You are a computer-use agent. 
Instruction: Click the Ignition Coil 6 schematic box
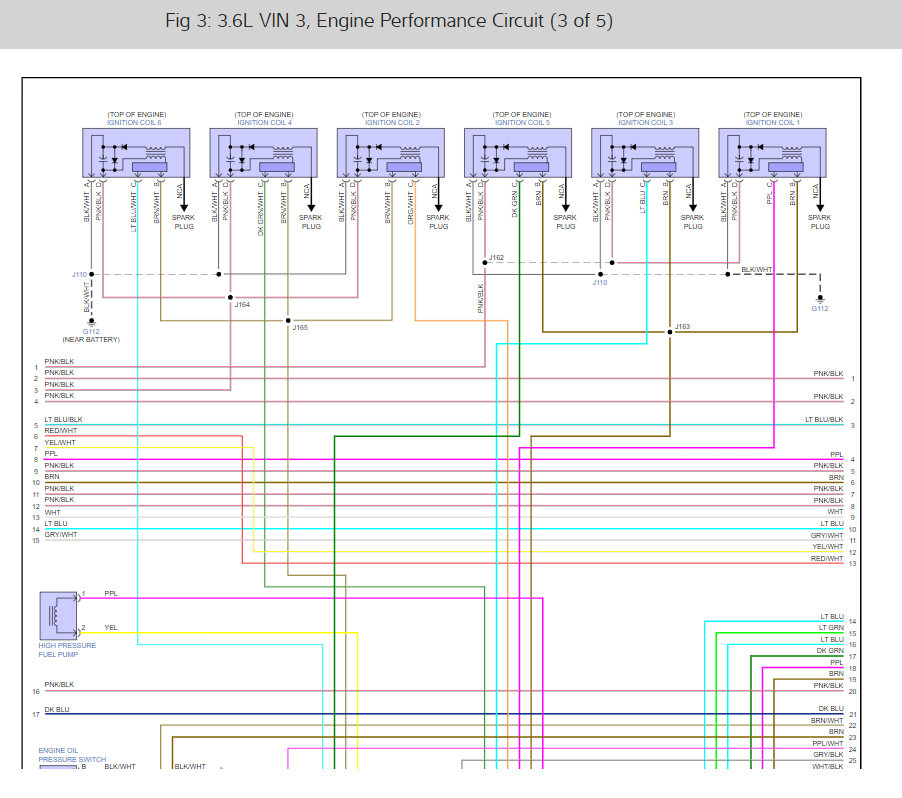[x=136, y=152]
